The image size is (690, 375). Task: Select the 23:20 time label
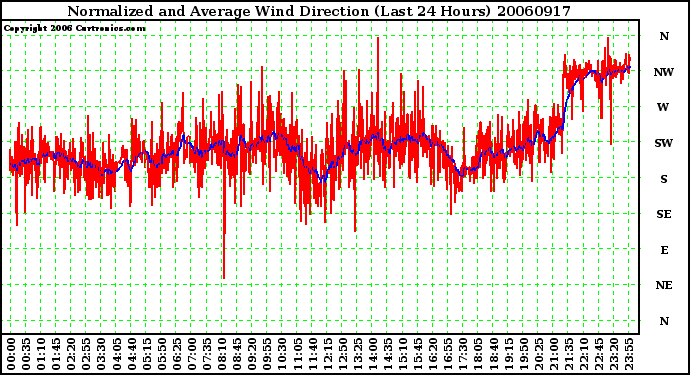click(613, 354)
